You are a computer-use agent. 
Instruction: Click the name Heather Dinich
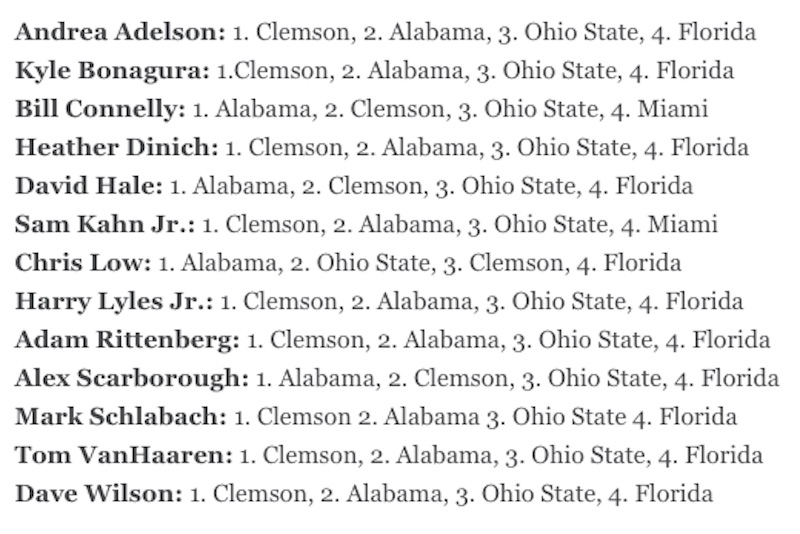(x=116, y=147)
